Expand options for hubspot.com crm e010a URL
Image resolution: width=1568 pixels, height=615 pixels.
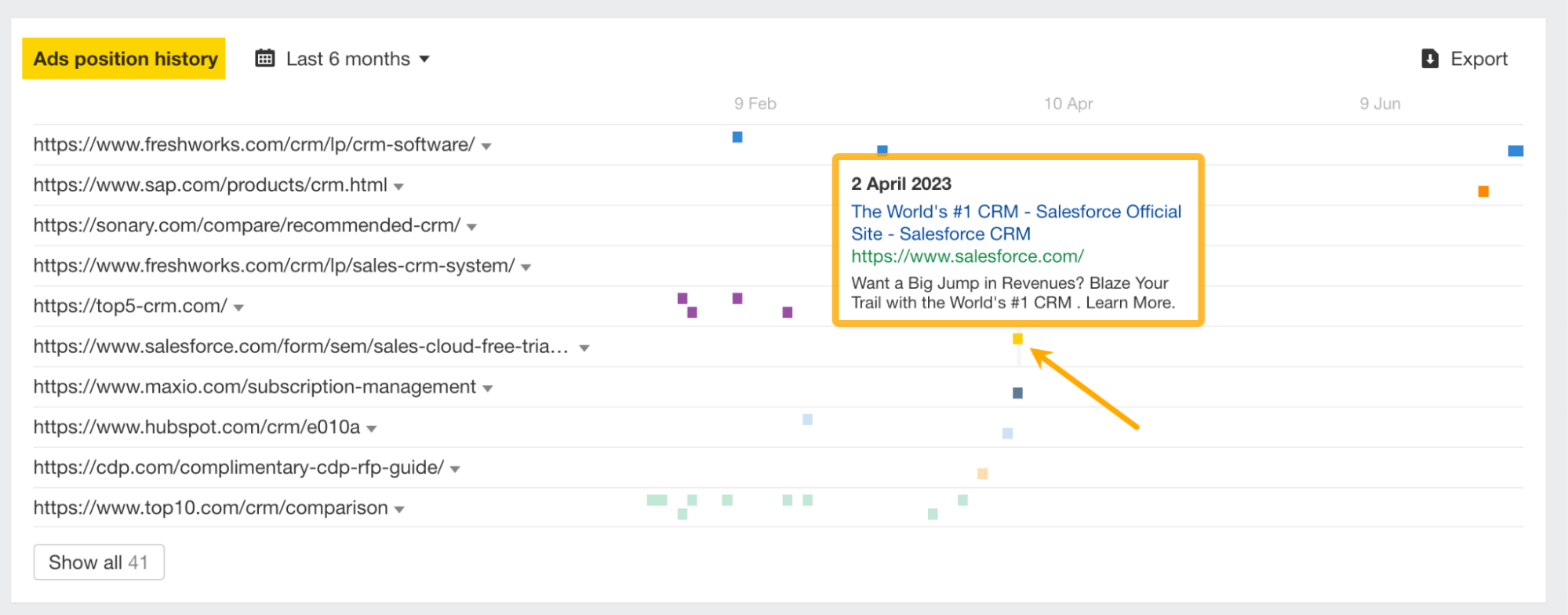click(x=370, y=428)
